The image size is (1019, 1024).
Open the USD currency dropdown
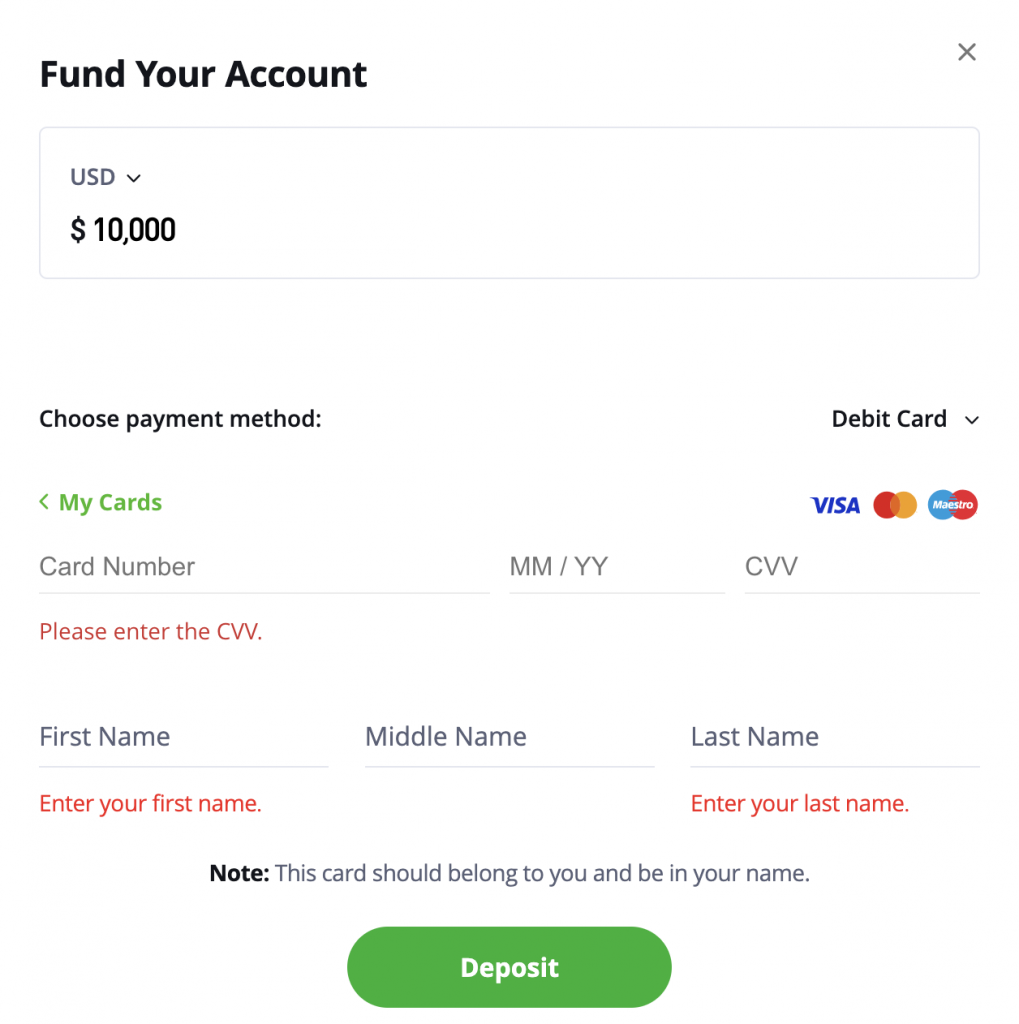tap(105, 178)
